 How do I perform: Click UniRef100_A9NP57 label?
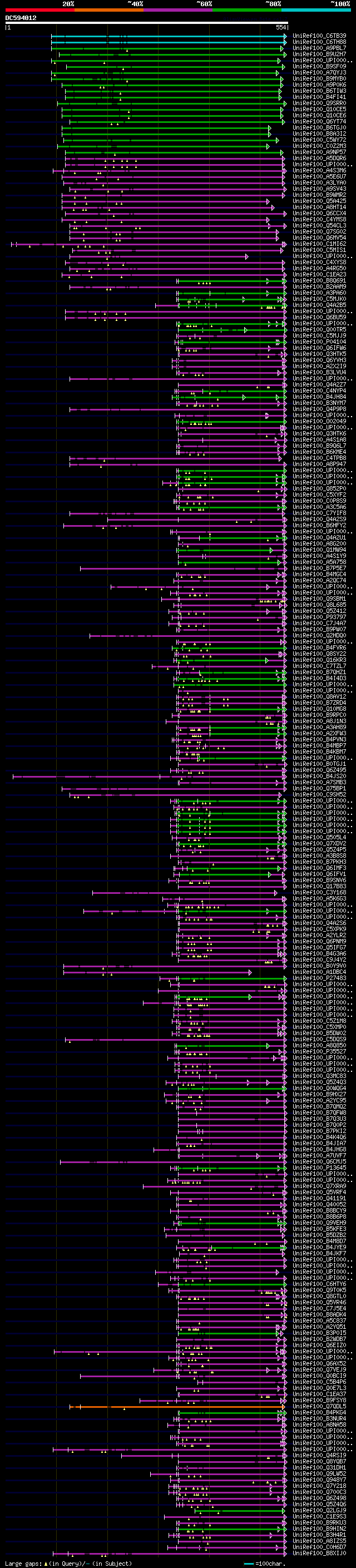(319, 151)
